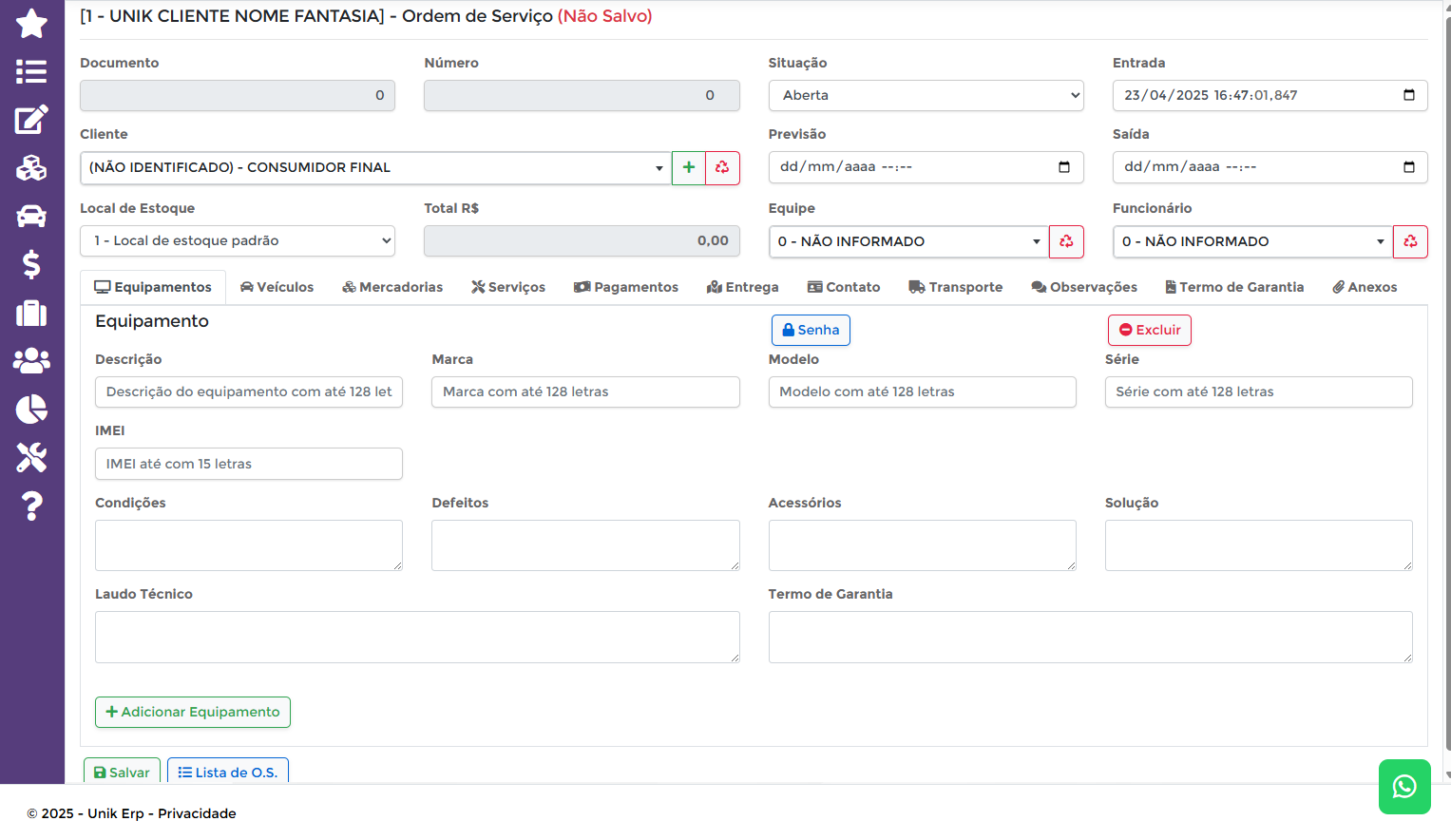Open the users group sidebar icon

click(x=31, y=361)
